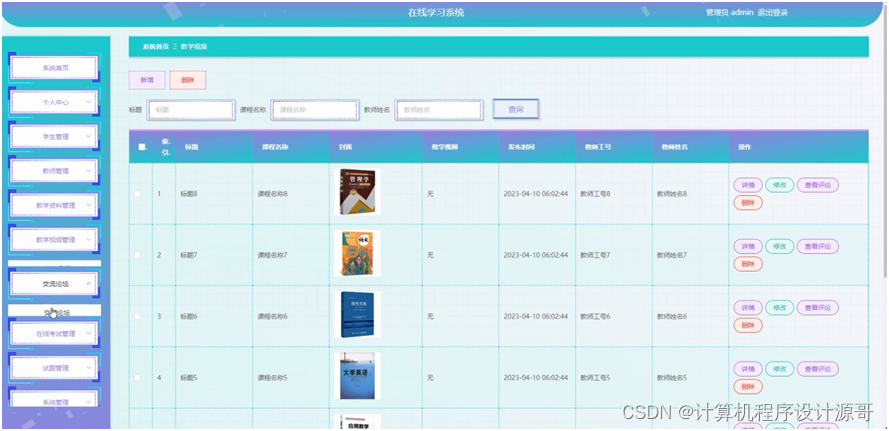The width and height of the screenshot is (889, 431).
Task: Check the checkbox for row 标题5
Action: point(137,378)
